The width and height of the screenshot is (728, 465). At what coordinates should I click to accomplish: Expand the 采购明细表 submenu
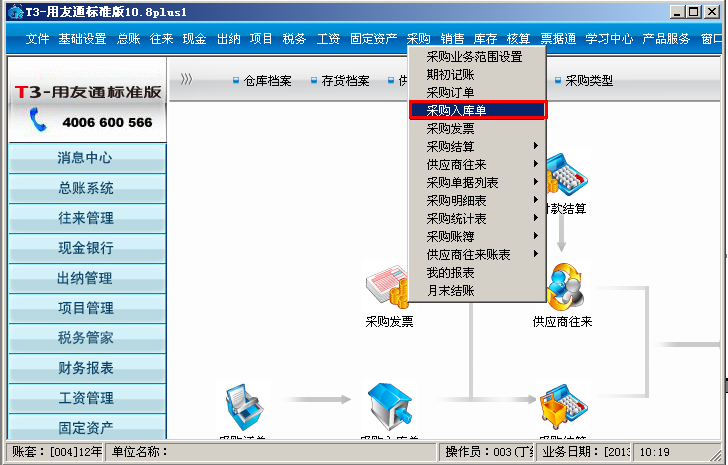[x=477, y=200]
